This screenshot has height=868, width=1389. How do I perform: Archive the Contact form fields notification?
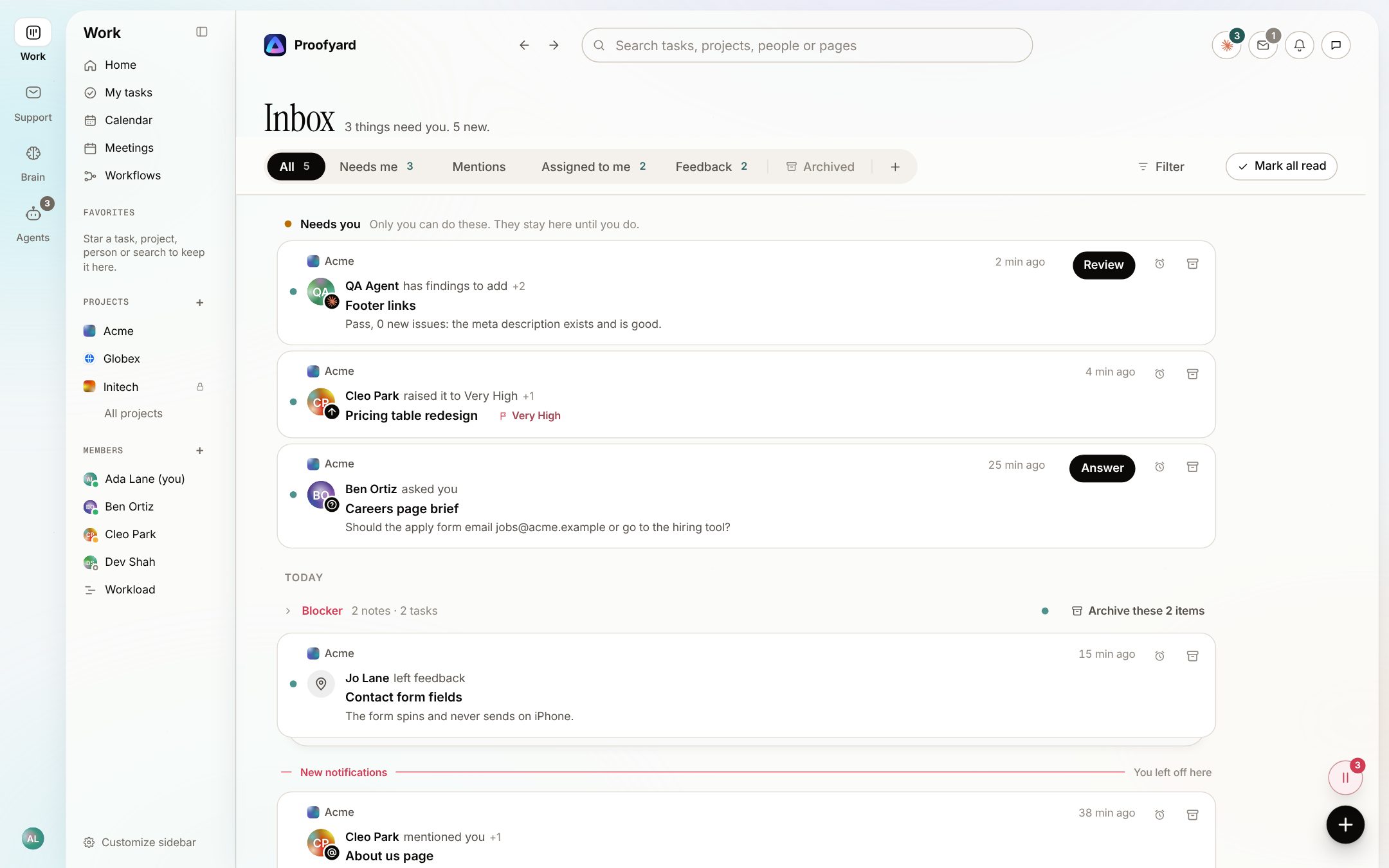(1192, 656)
